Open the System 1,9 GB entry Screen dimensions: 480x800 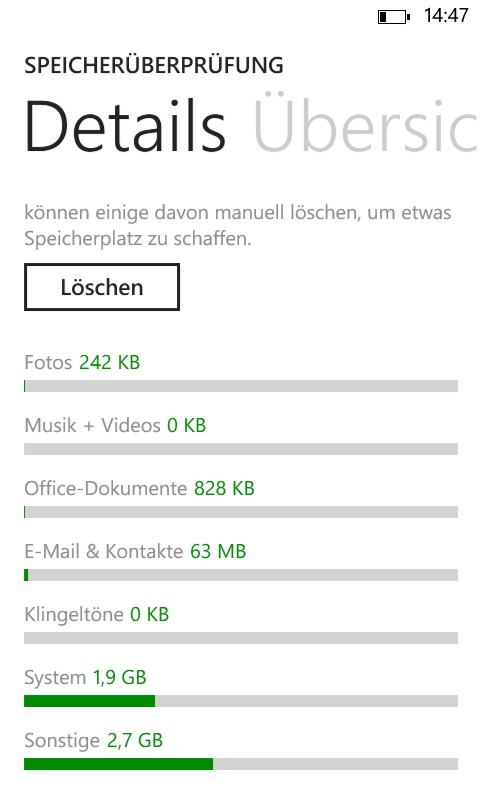click(x=85, y=678)
